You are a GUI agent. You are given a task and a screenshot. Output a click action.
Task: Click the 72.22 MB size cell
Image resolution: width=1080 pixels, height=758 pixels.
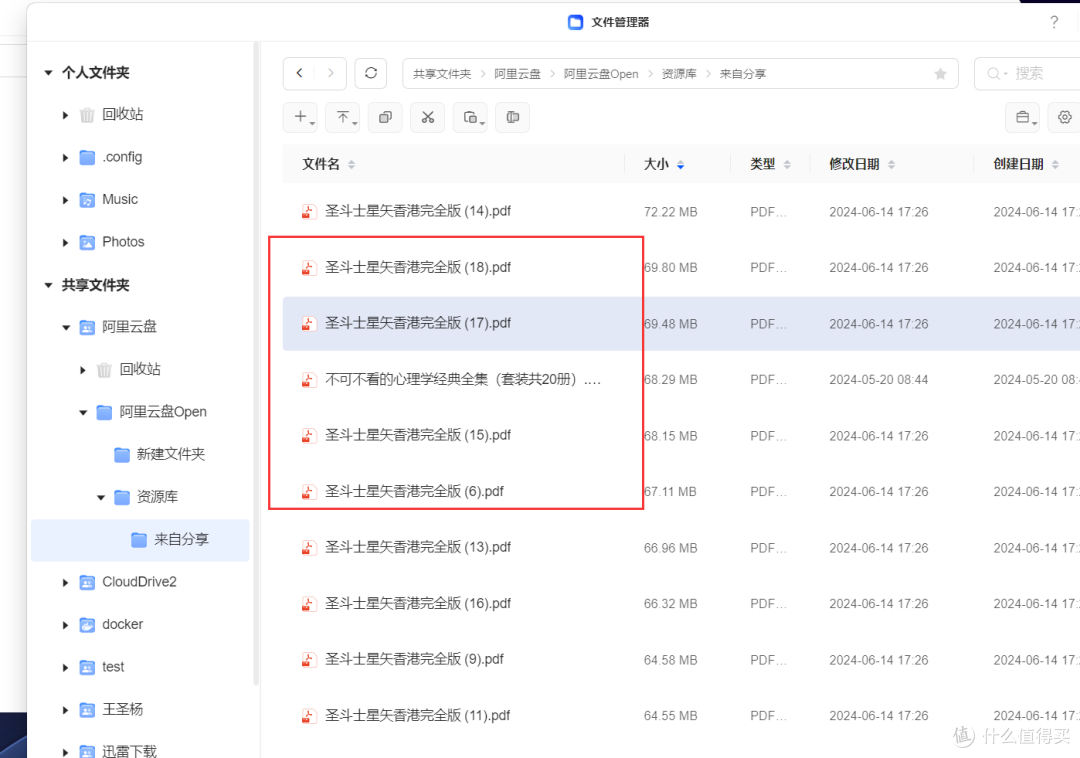click(x=670, y=212)
